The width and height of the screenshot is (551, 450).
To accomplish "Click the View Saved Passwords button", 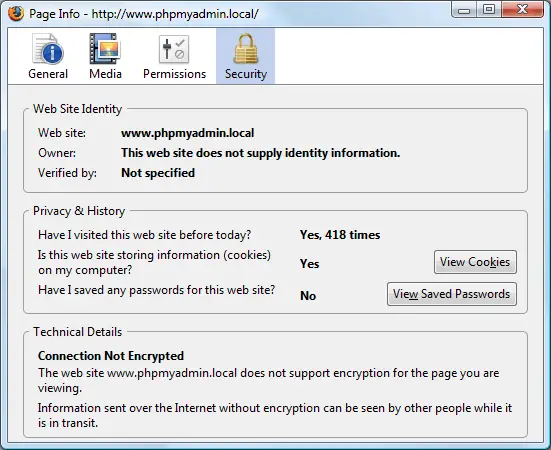I will (x=452, y=294).
